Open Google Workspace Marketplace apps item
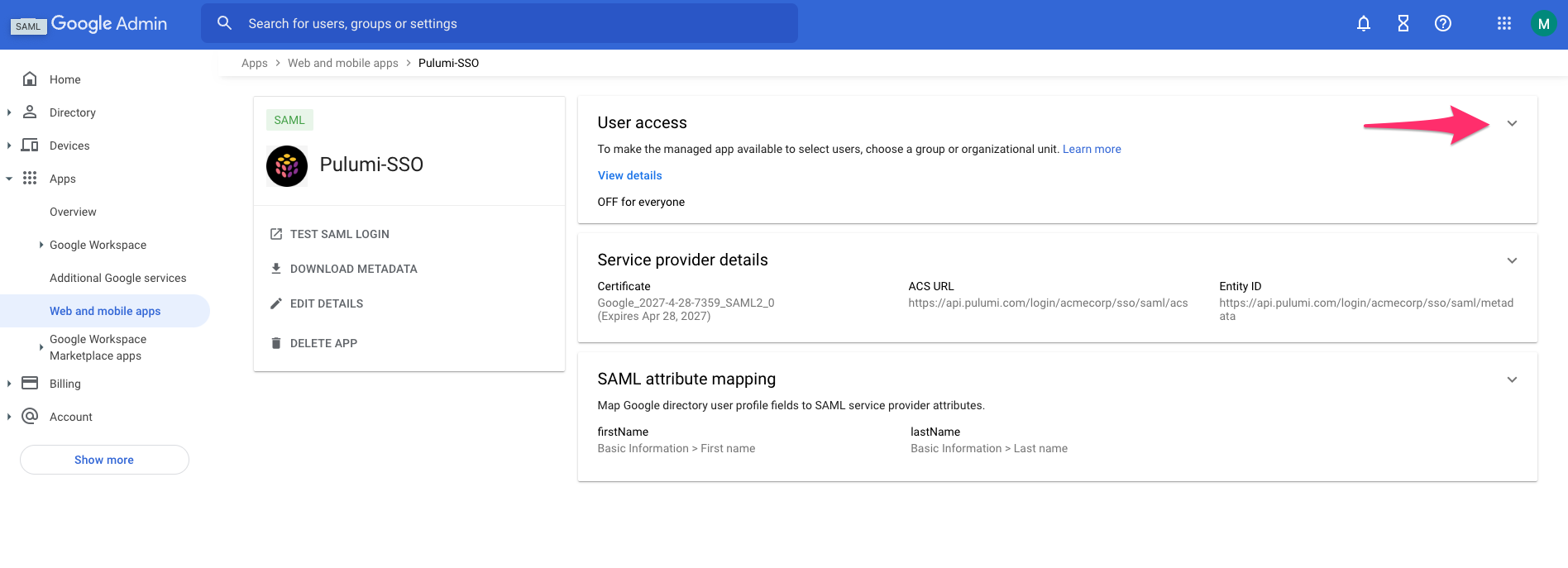The image size is (1568, 568). coord(98,347)
